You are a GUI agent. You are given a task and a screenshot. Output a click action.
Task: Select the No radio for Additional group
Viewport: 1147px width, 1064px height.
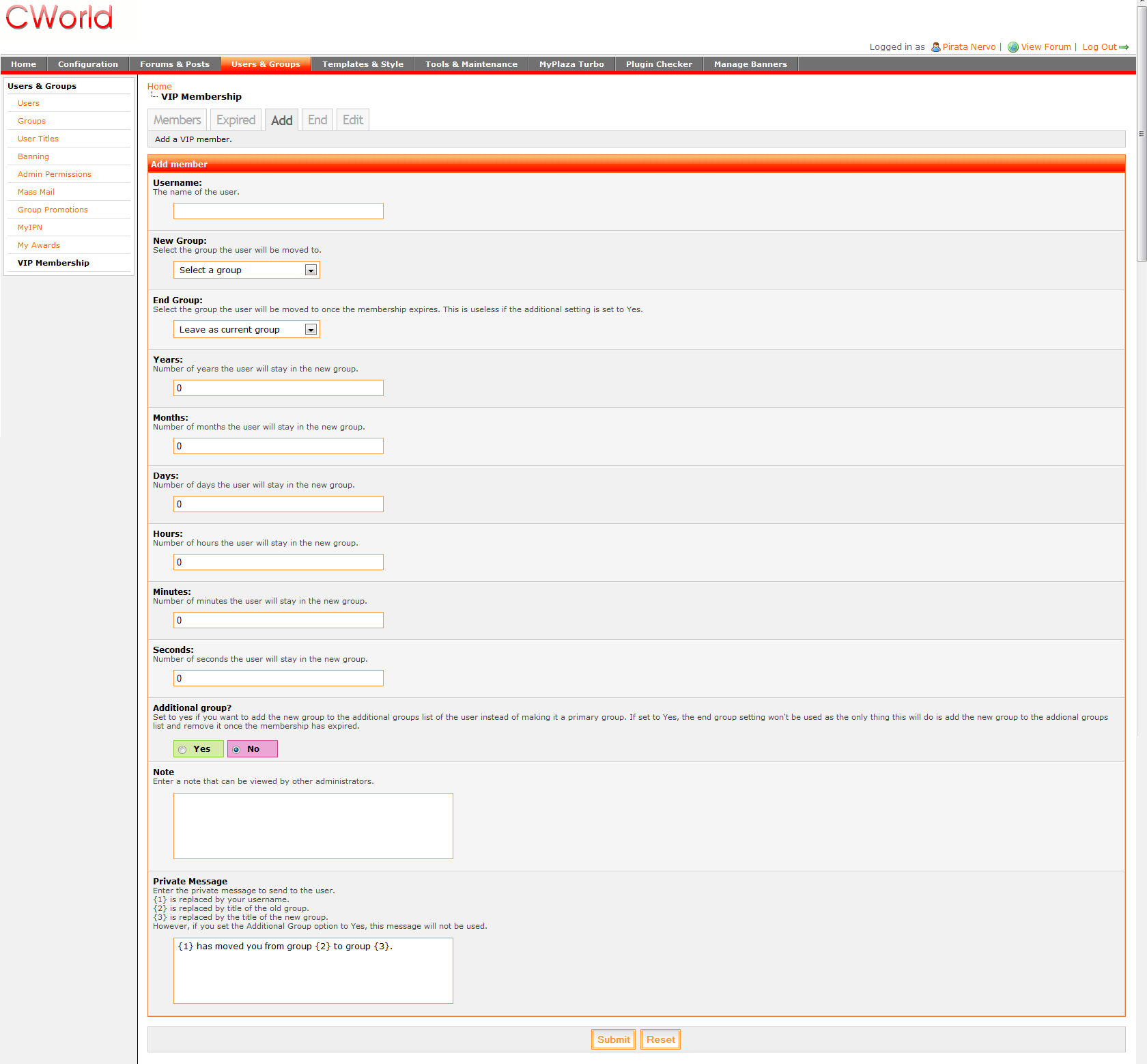[x=236, y=750]
